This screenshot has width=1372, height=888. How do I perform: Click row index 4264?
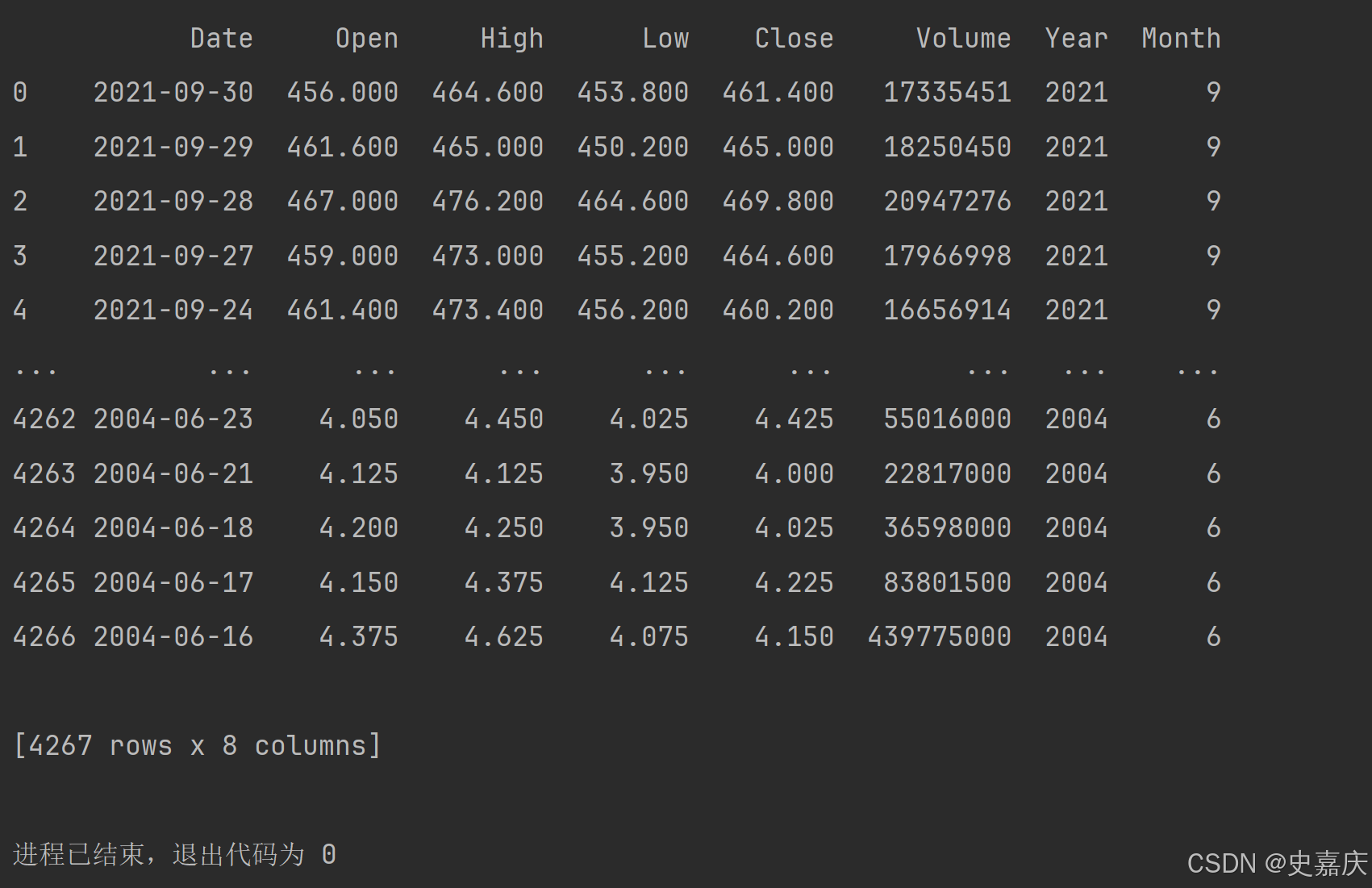click(x=44, y=527)
